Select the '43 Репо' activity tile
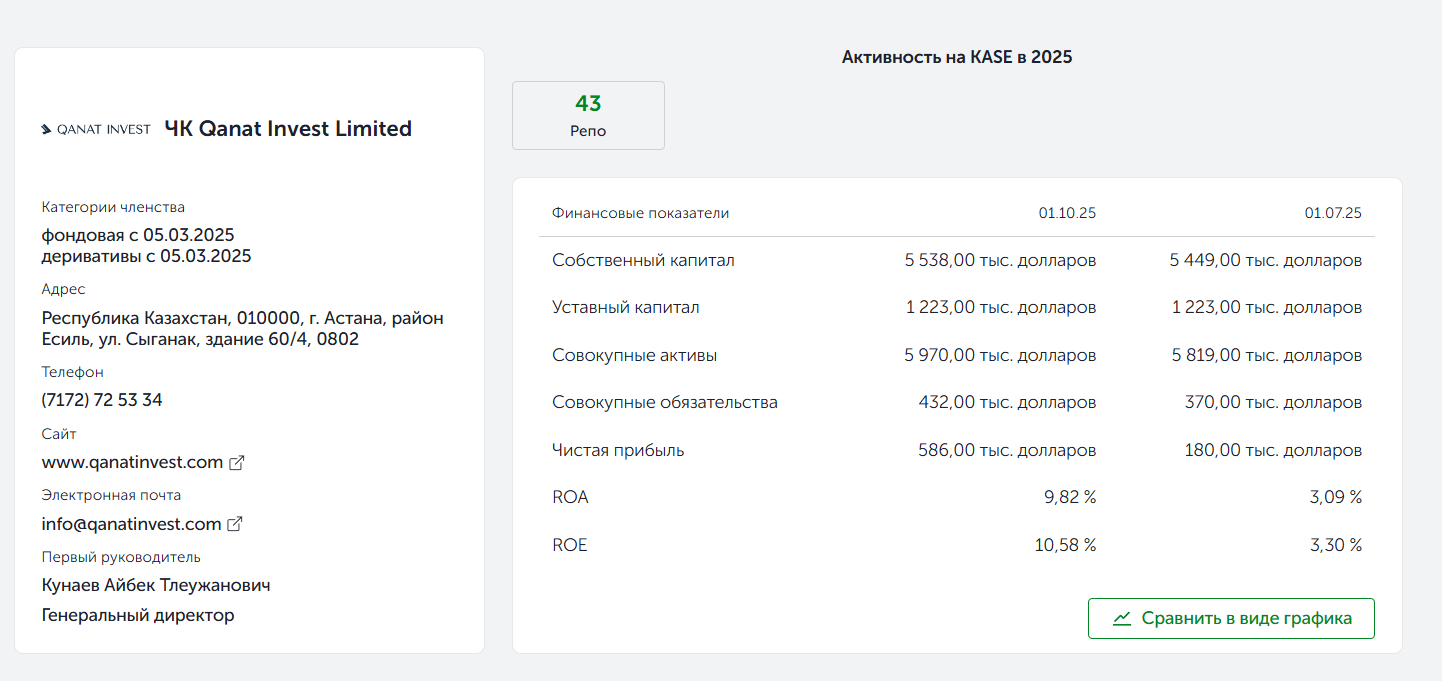The image size is (1442, 681). click(588, 116)
